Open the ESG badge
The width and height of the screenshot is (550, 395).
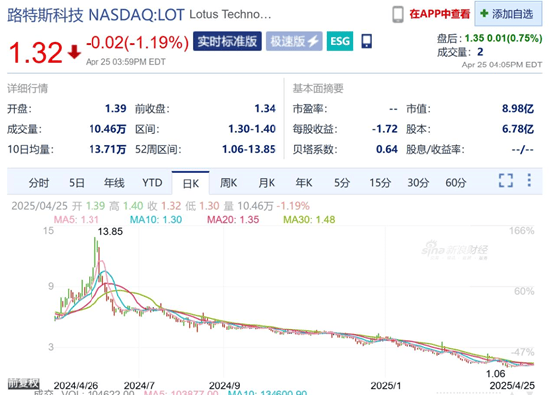pyautogui.click(x=340, y=41)
